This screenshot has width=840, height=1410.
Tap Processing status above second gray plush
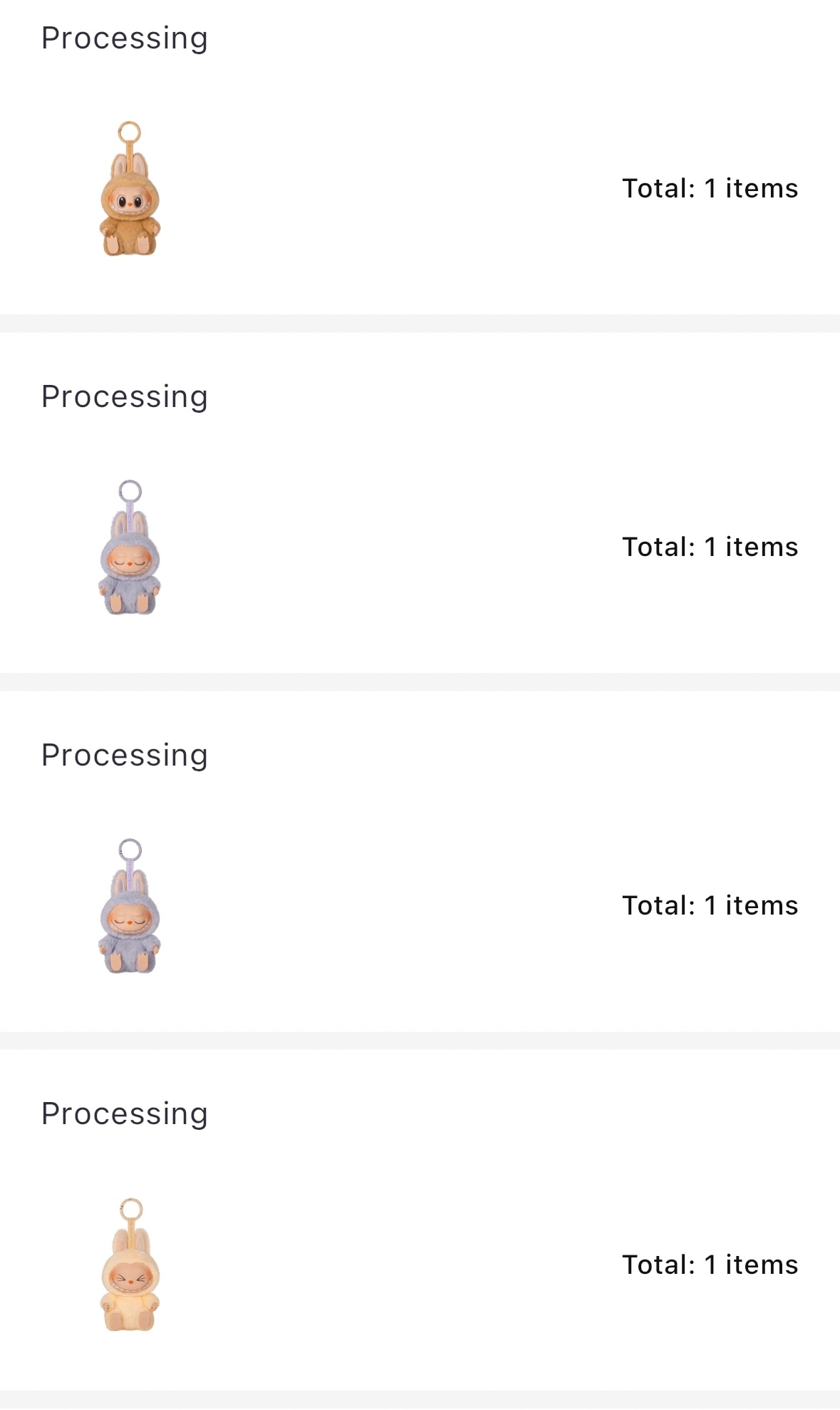[125, 756]
